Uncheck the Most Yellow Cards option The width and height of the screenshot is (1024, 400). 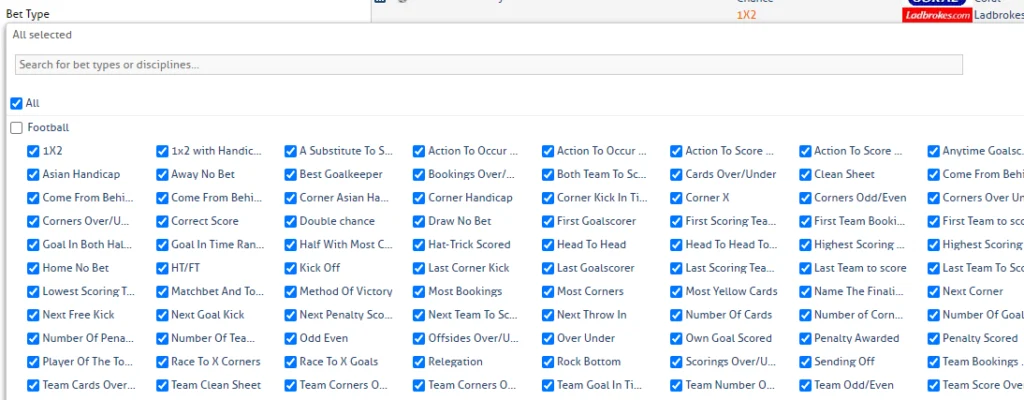pyautogui.click(x=677, y=291)
